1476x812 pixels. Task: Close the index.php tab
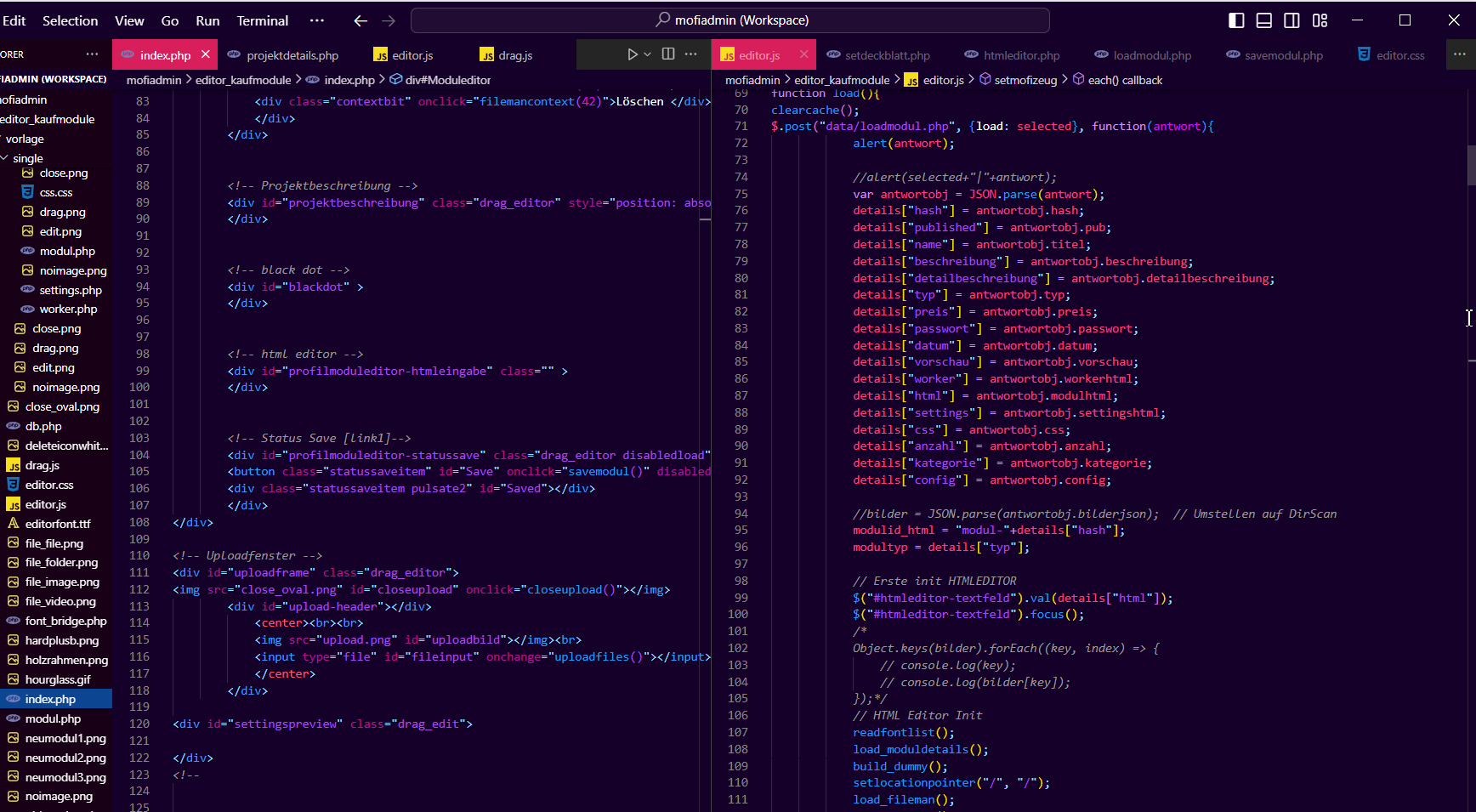click(x=206, y=54)
